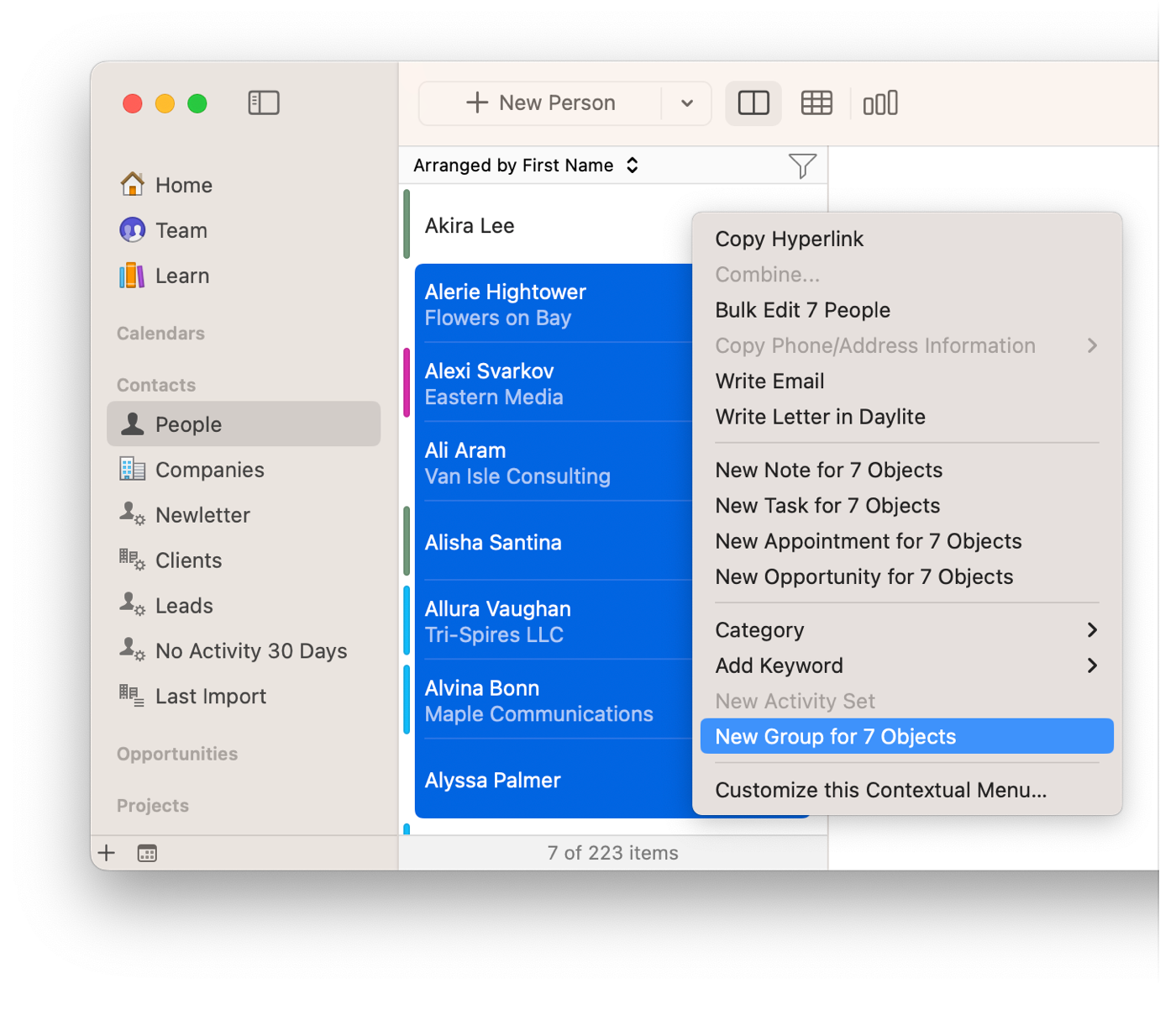The image size is (1176, 1010).
Task: Switch to table view layout
Action: point(816,103)
